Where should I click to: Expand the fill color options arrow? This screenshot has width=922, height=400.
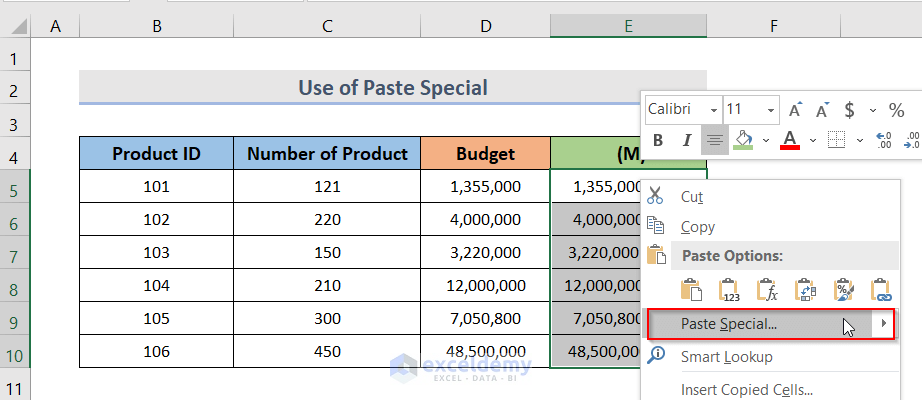765,140
